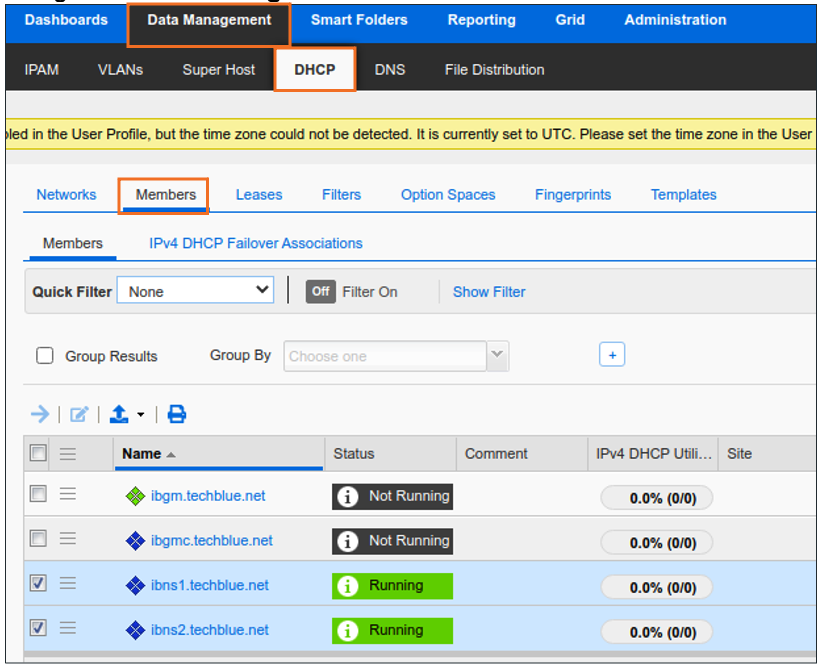Click the plus icon beside Group By

point(612,355)
